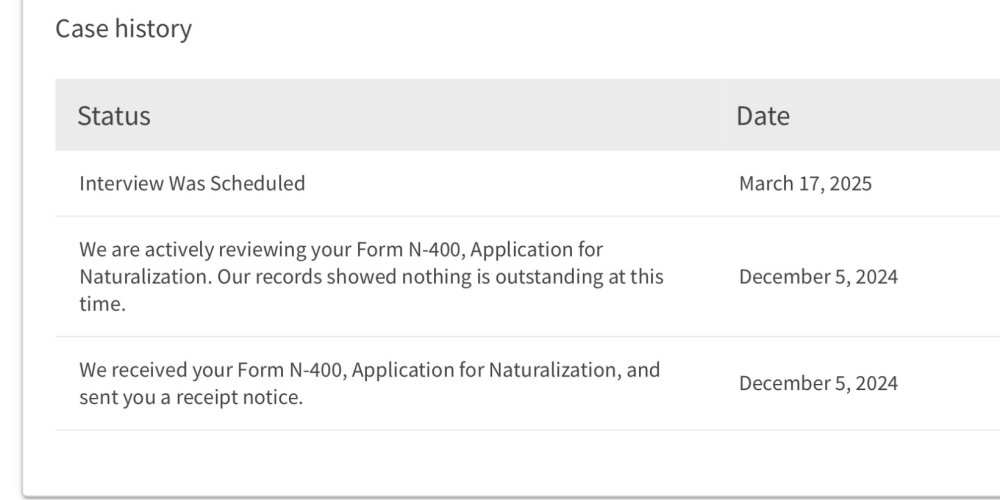Click the Case history heading
Image resolution: width=1000 pixels, height=500 pixels.
(123, 29)
